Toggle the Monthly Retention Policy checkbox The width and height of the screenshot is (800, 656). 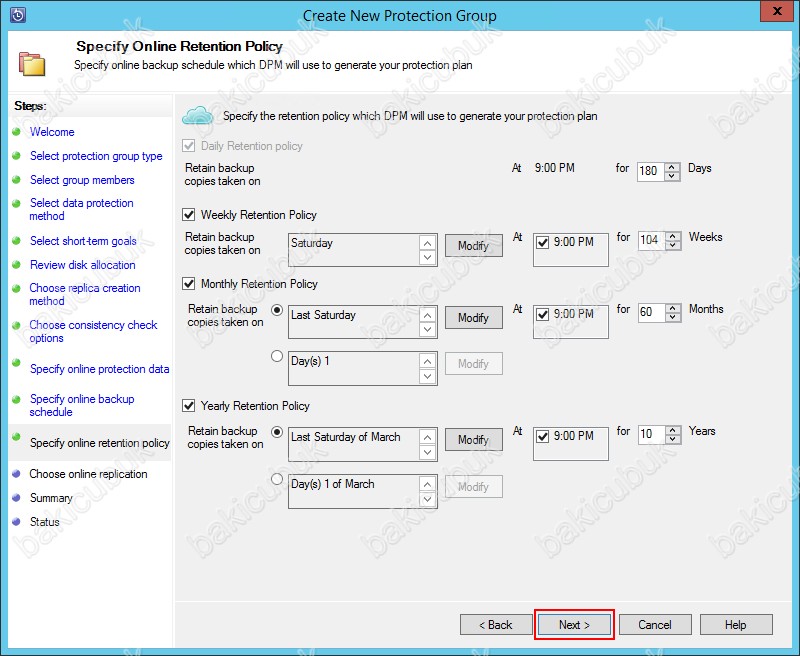[x=189, y=284]
